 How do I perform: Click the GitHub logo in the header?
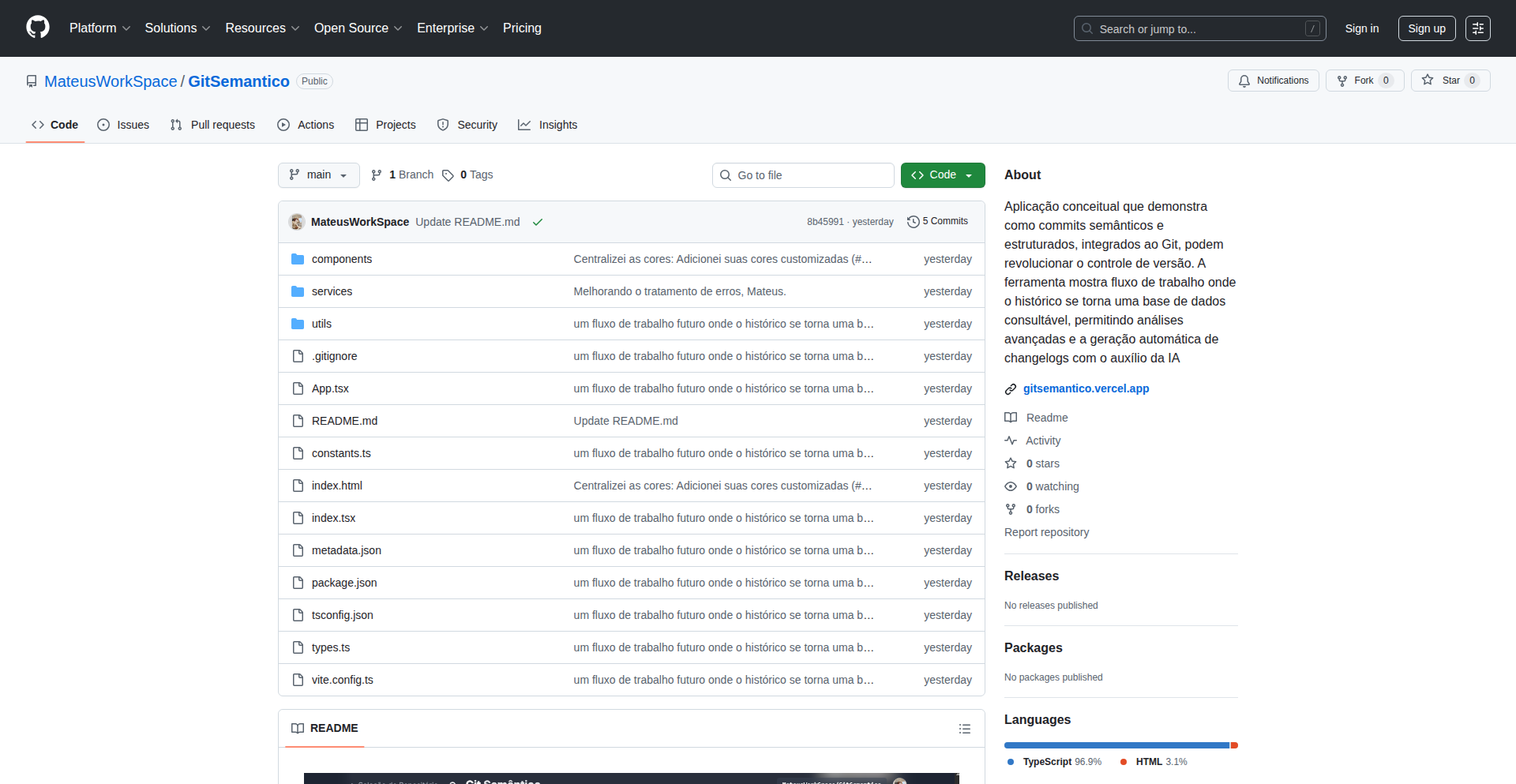pos(36,28)
